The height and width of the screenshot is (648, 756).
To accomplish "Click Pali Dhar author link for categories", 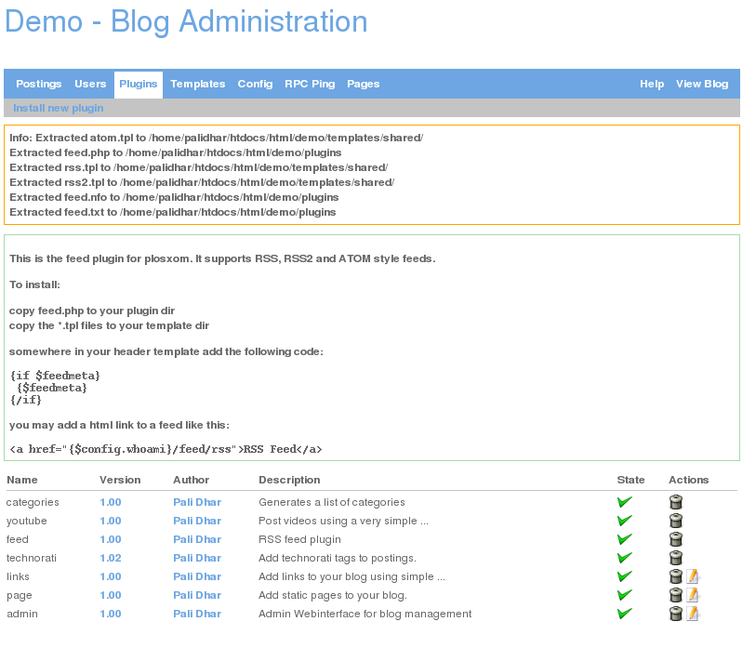I will [197, 502].
